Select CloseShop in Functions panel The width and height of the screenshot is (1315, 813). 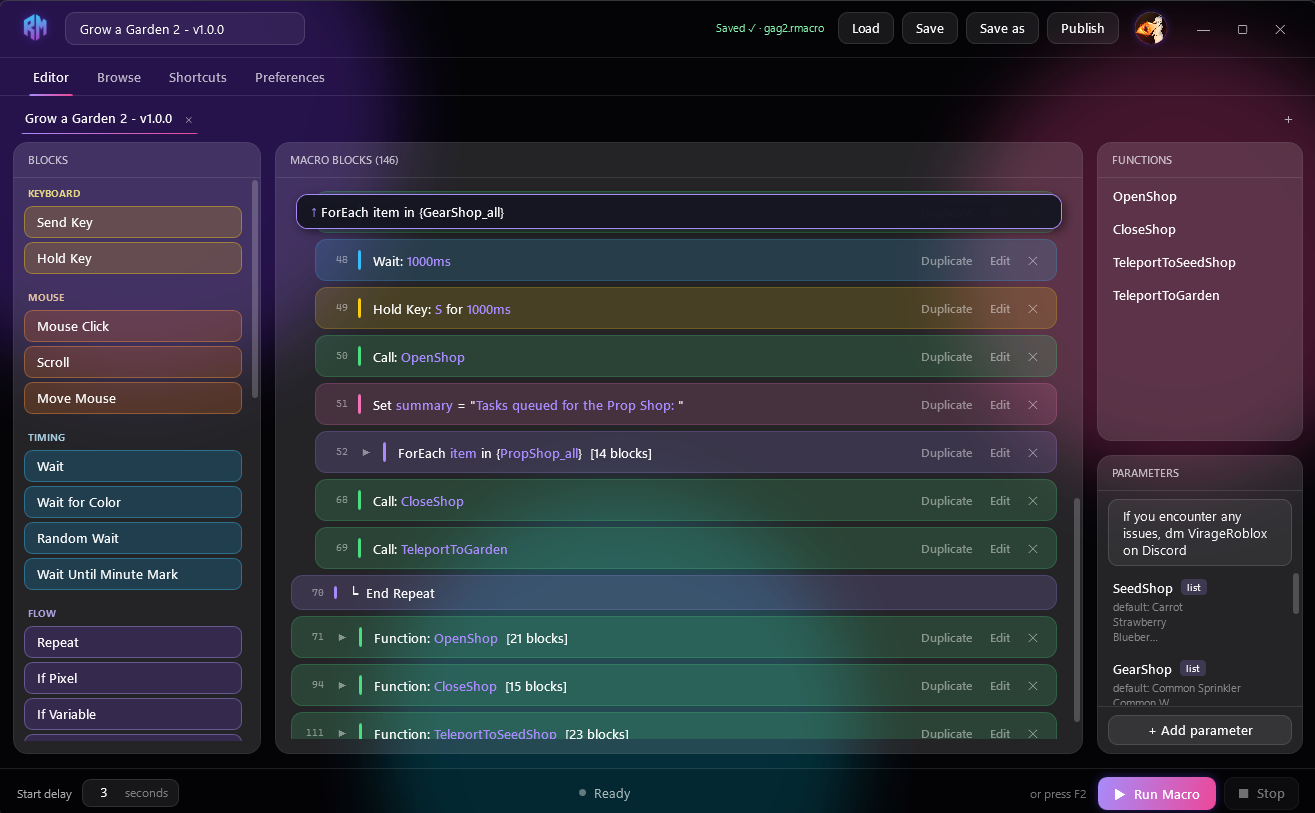point(1144,230)
